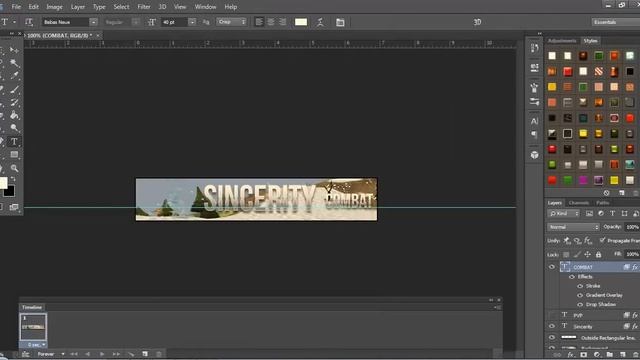The image size is (640, 360).
Task: Filter layers by pixel image icon
Action: point(589,213)
